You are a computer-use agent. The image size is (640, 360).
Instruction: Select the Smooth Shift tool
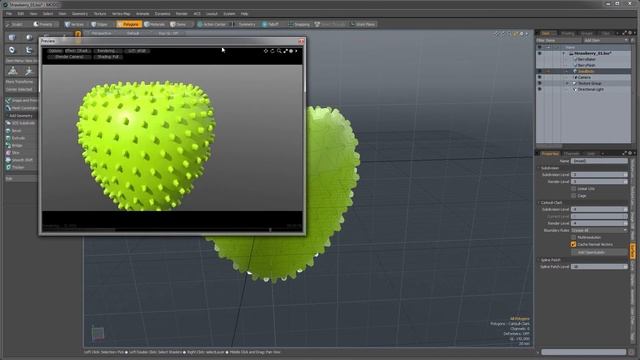coord(22,160)
